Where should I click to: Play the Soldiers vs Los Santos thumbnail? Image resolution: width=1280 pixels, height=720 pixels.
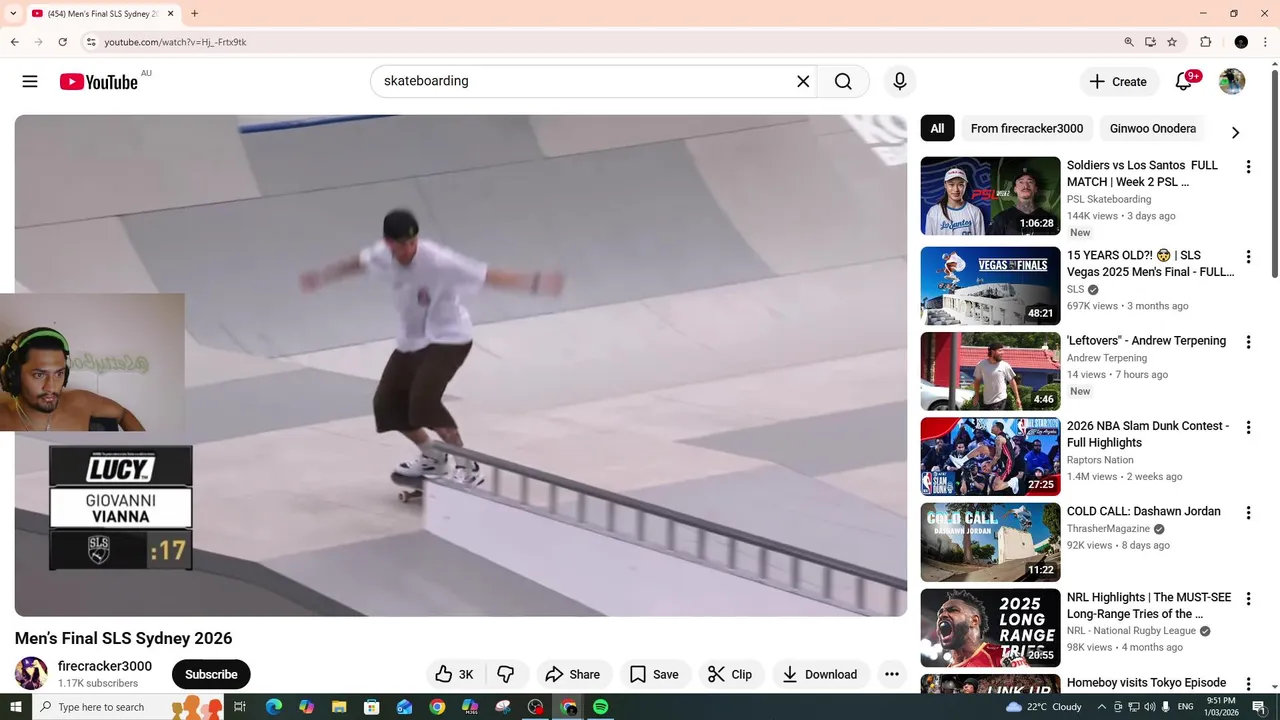click(990, 196)
